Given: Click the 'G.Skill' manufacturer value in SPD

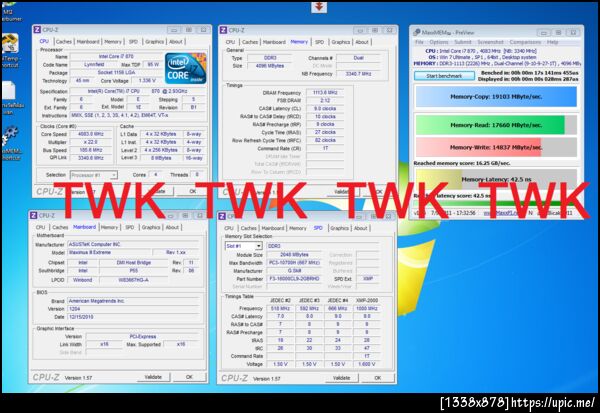Looking at the screenshot, I should 294,271.
